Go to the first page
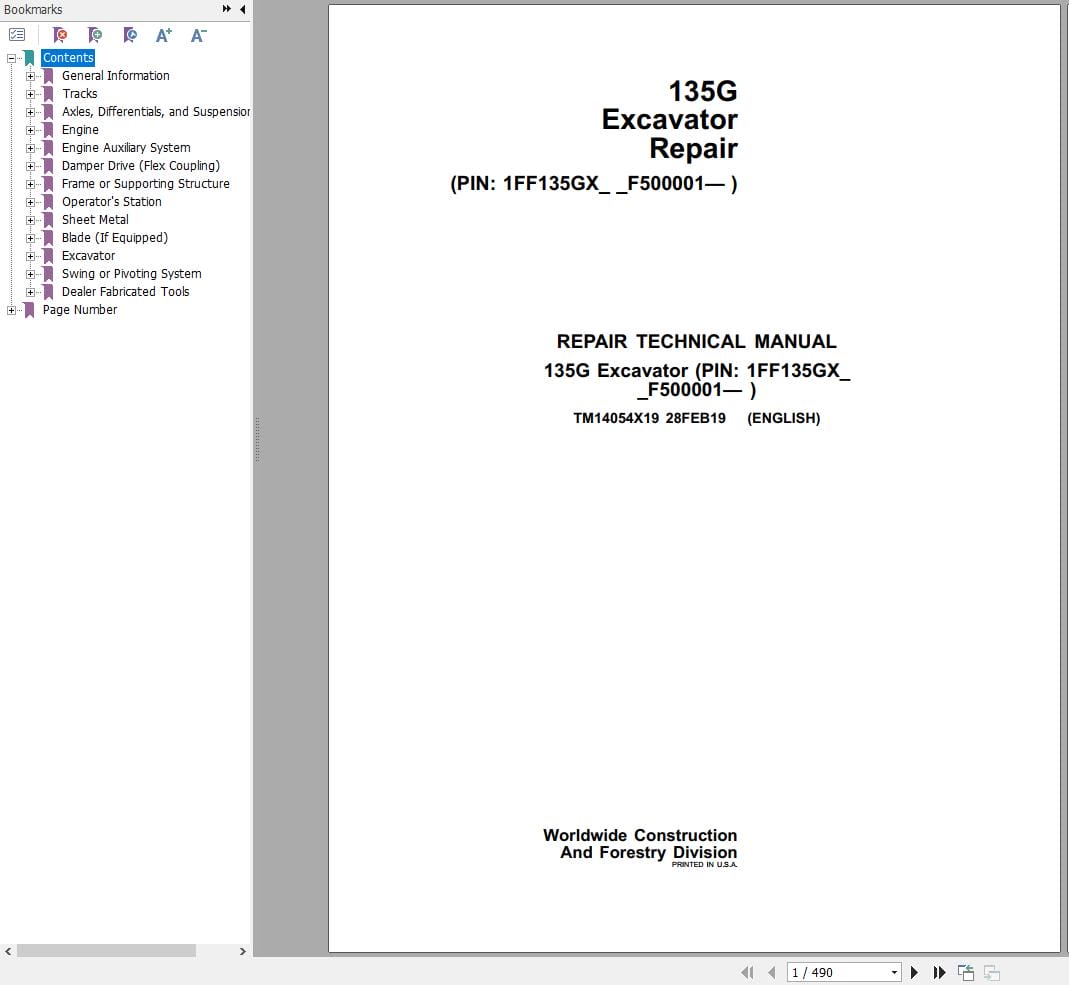1069x985 pixels. tap(747, 973)
